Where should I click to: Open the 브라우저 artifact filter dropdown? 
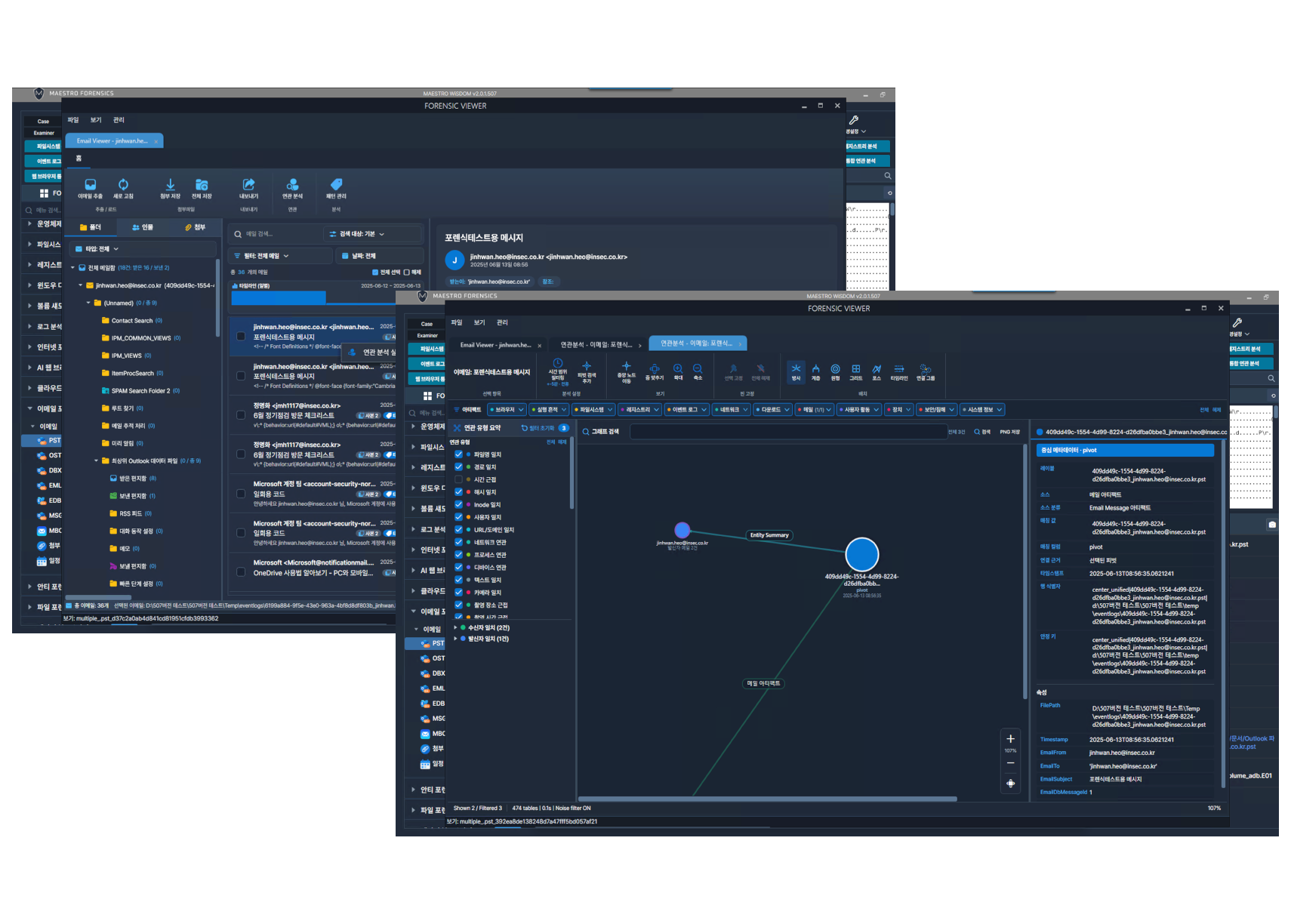(507, 410)
